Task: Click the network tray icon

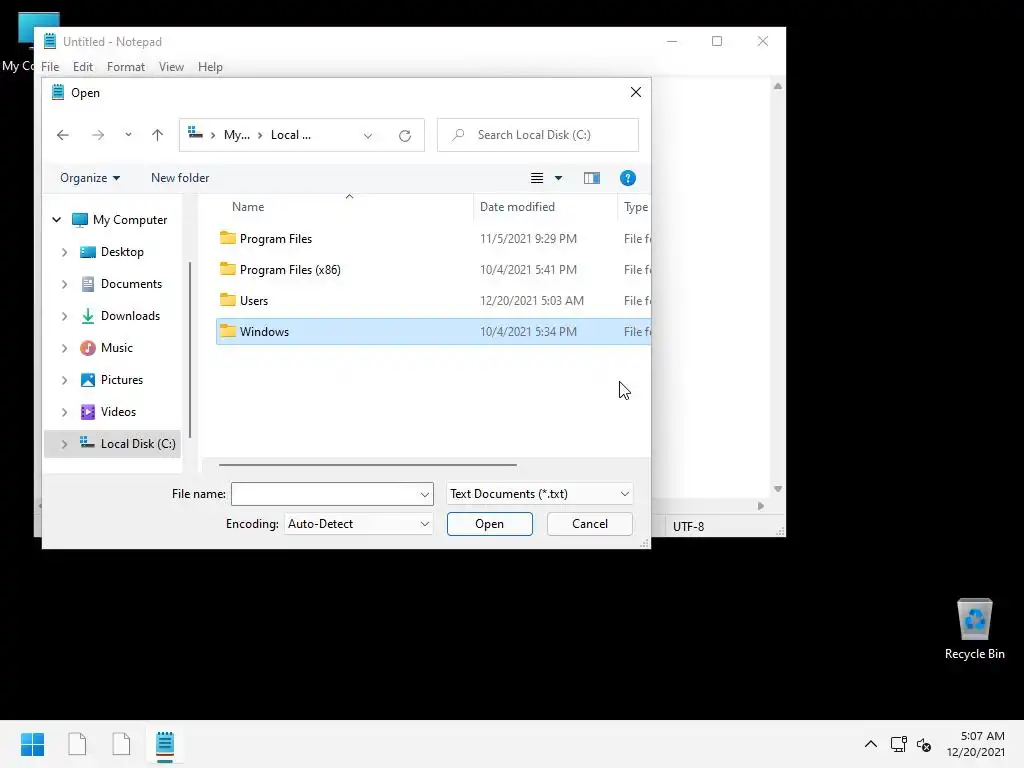Action: [x=899, y=744]
